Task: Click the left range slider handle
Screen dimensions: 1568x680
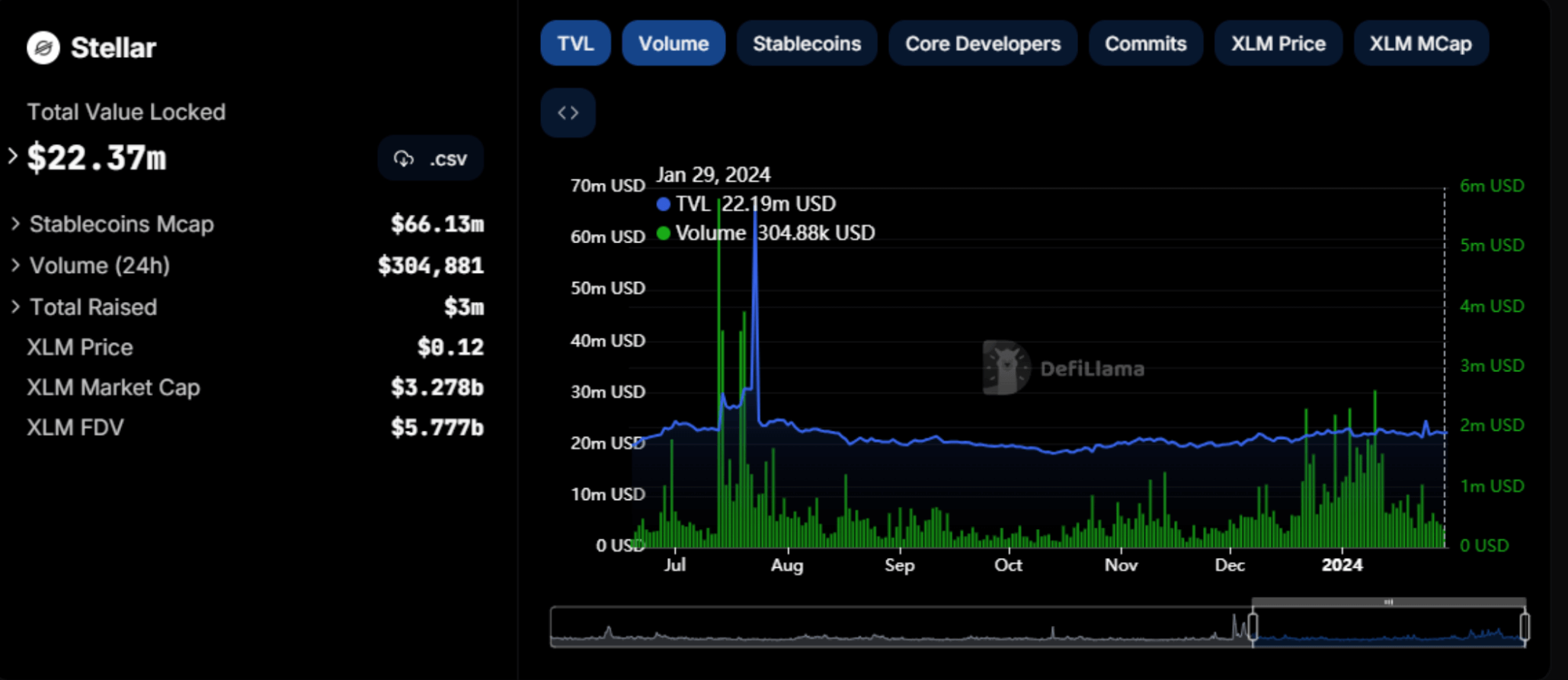Action: pos(1253,627)
